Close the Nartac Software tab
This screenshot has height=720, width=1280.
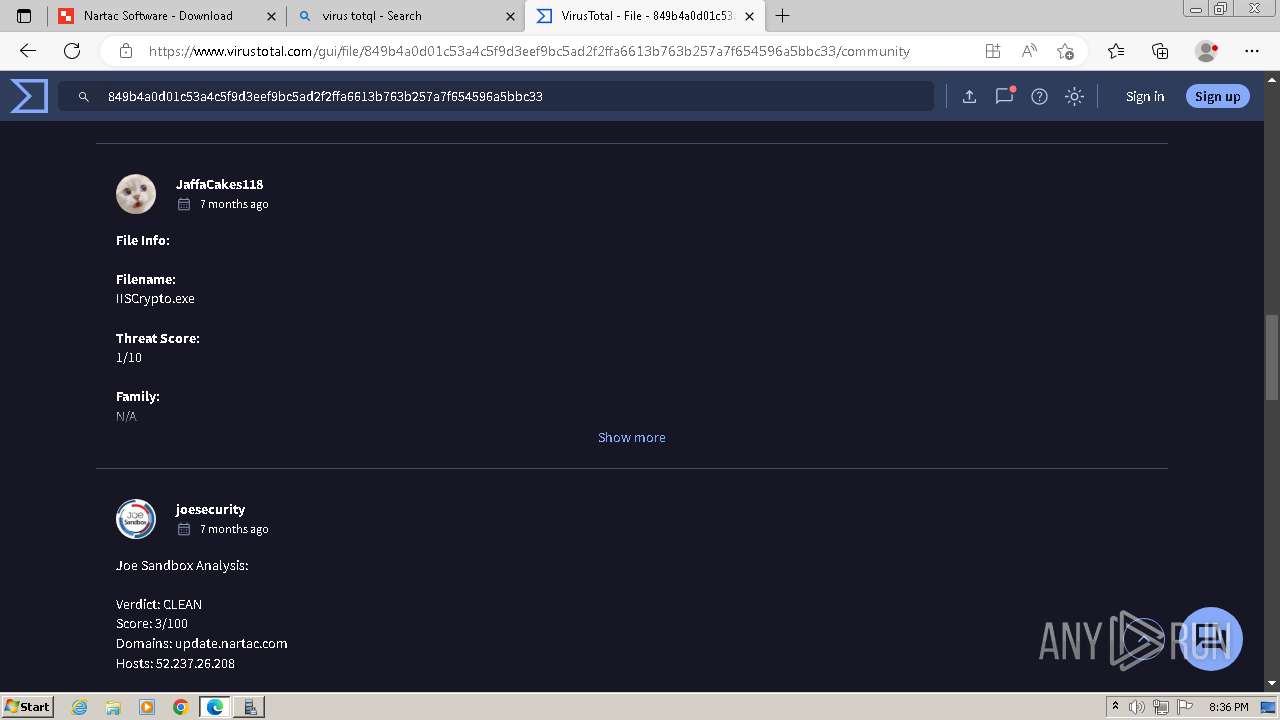pos(272,16)
